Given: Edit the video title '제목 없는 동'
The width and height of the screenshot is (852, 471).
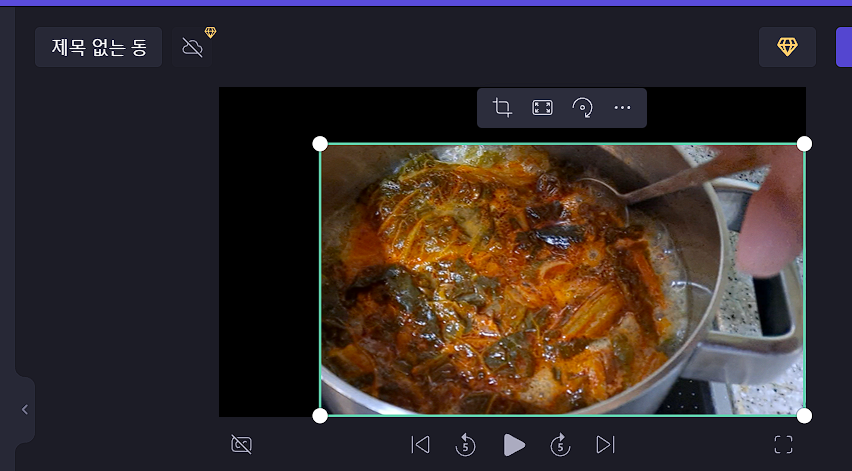Looking at the screenshot, I should pos(98,47).
